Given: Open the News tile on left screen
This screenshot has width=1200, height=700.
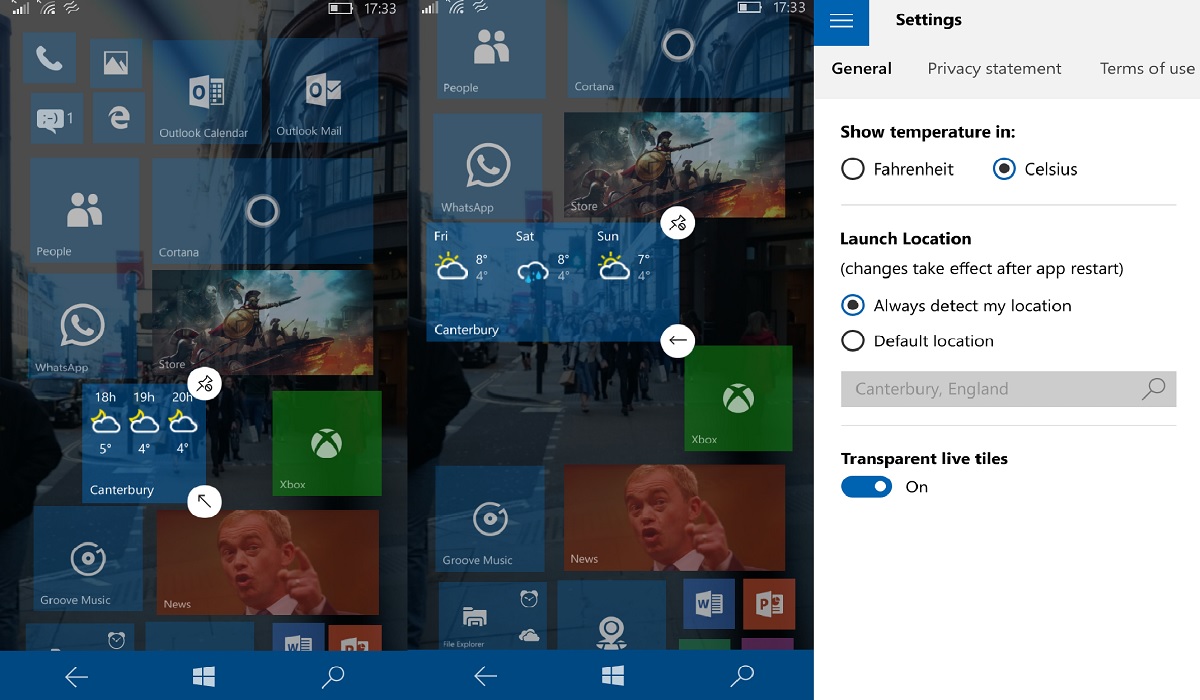Looking at the screenshot, I should [267, 562].
